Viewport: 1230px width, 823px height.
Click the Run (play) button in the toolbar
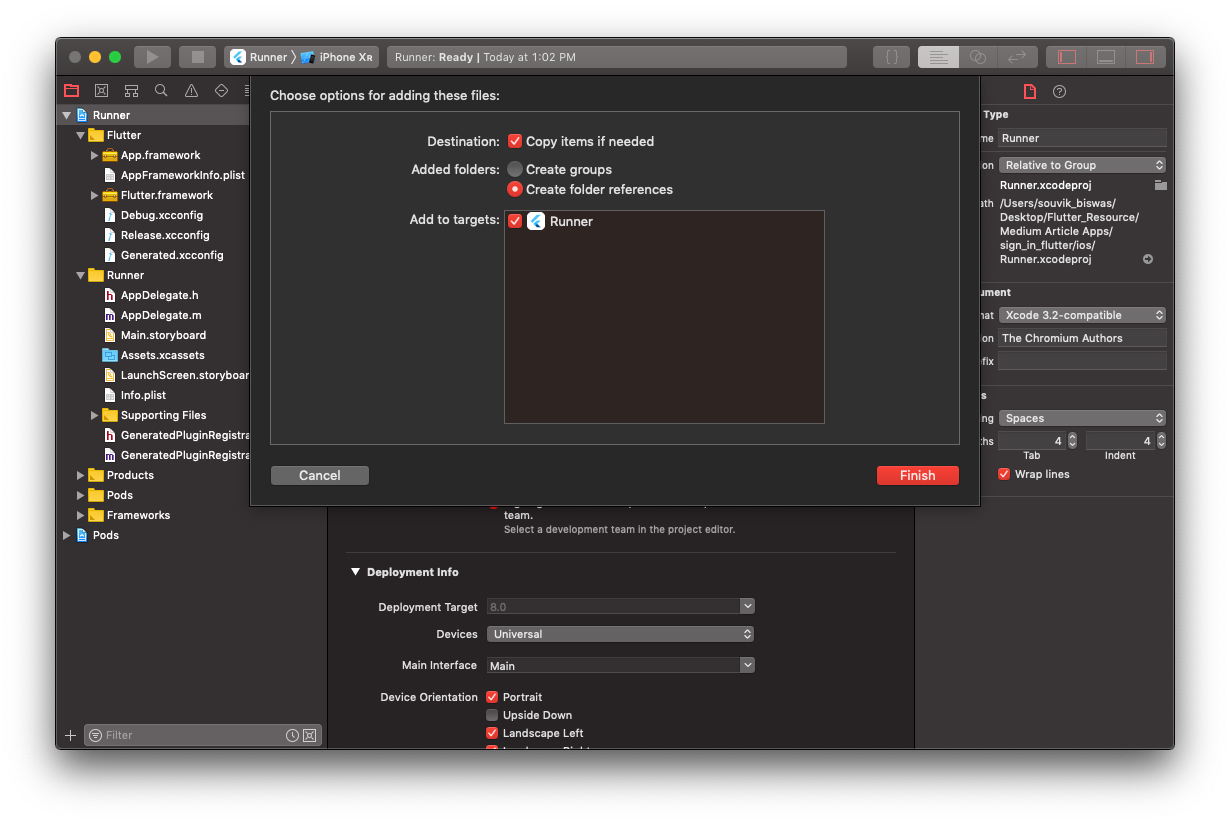click(x=152, y=57)
